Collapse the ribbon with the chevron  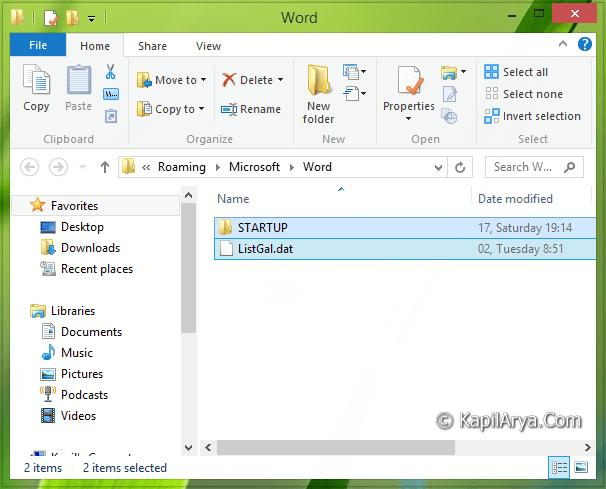pos(563,44)
